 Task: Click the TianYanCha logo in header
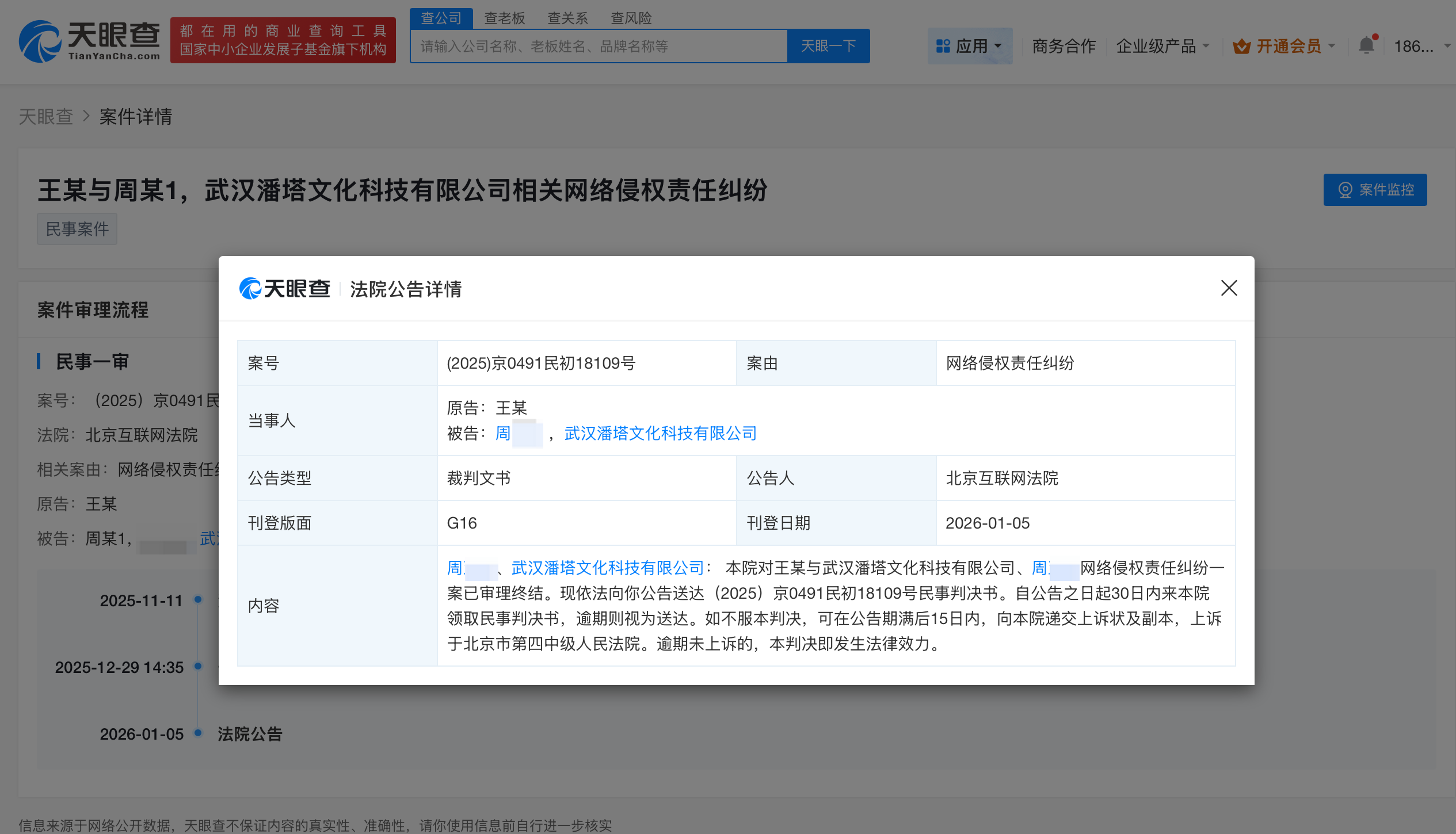coord(90,40)
